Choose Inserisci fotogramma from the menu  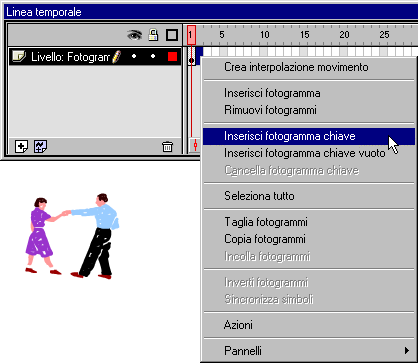(309, 93)
